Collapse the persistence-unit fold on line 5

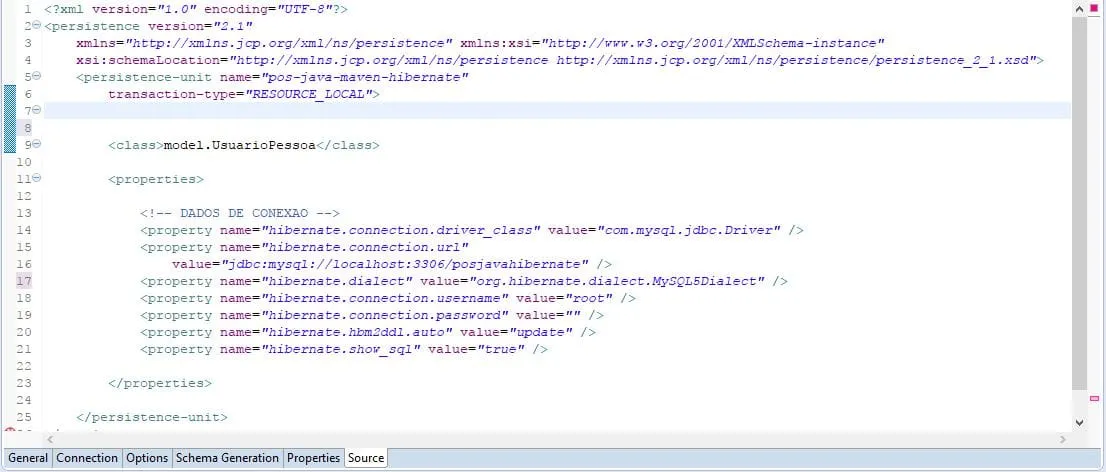37,76
